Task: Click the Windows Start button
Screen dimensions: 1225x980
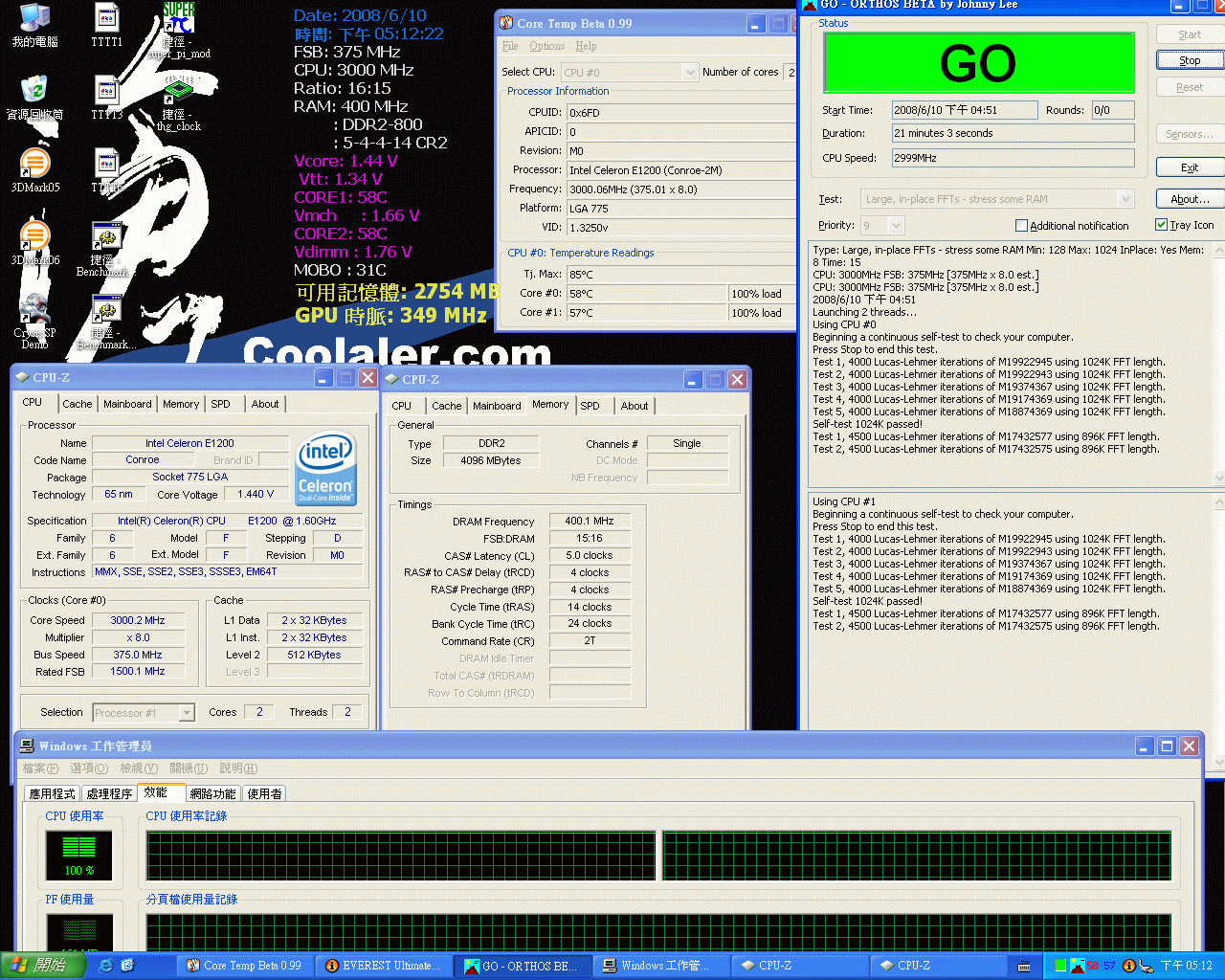Action: click(42, 966)
